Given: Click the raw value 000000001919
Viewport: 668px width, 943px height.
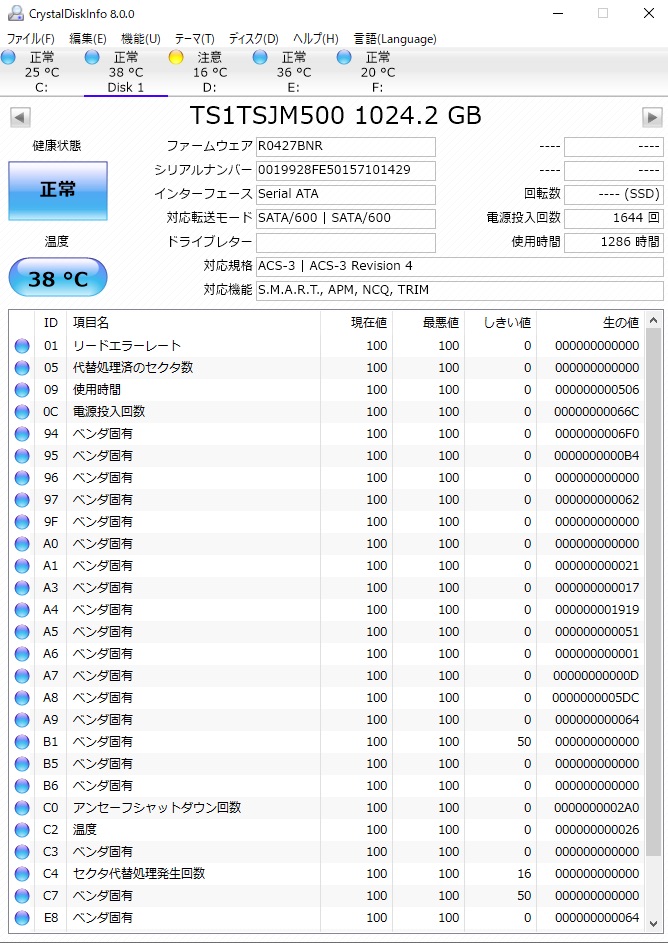Looking at the screenshot, I should click(597, 610).
